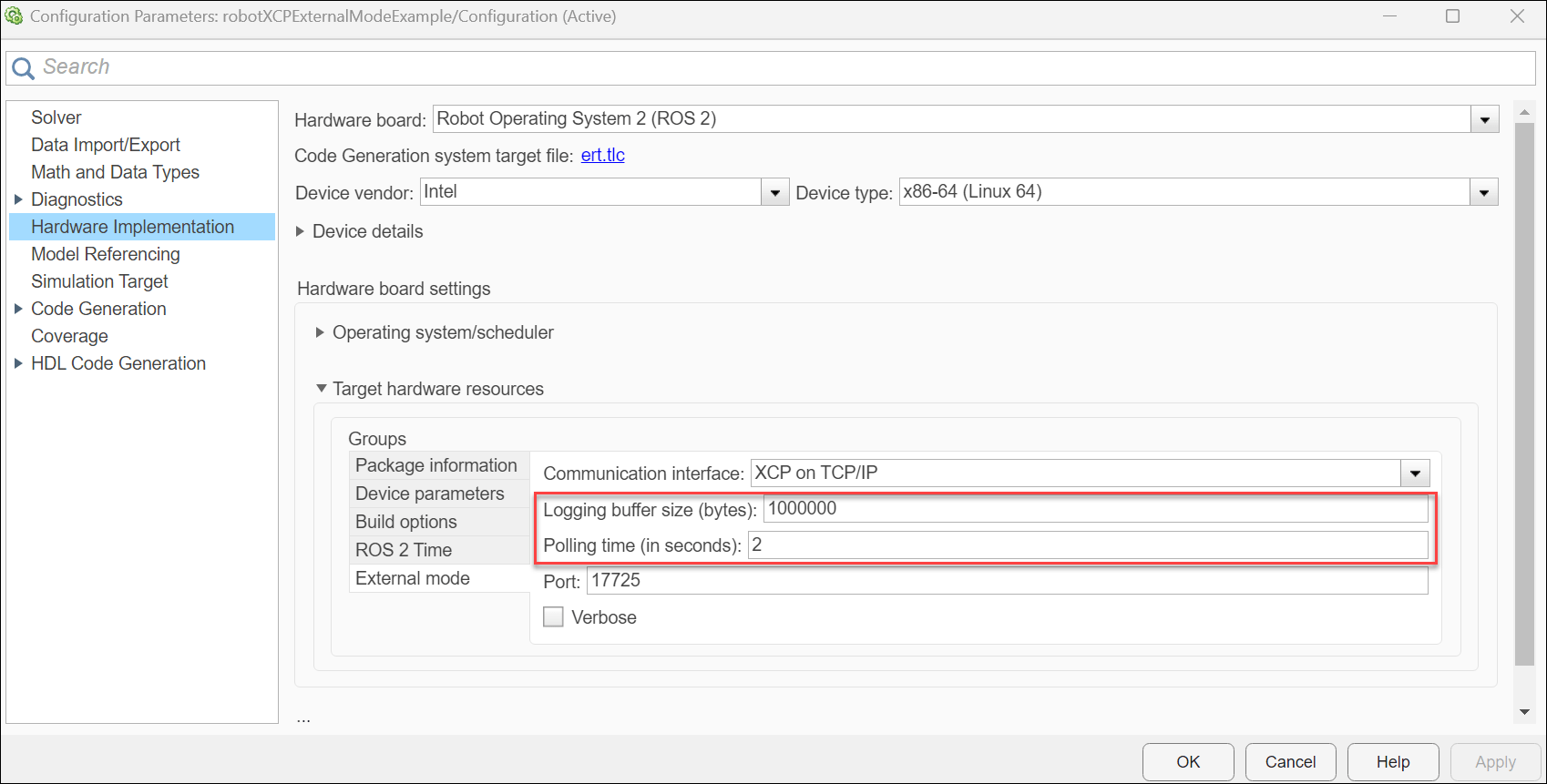Image resolution: width=1547 pixels, height=784 pixels.
Task: Open the Device vendor dropdown
Action: click(x=774, y=193)
